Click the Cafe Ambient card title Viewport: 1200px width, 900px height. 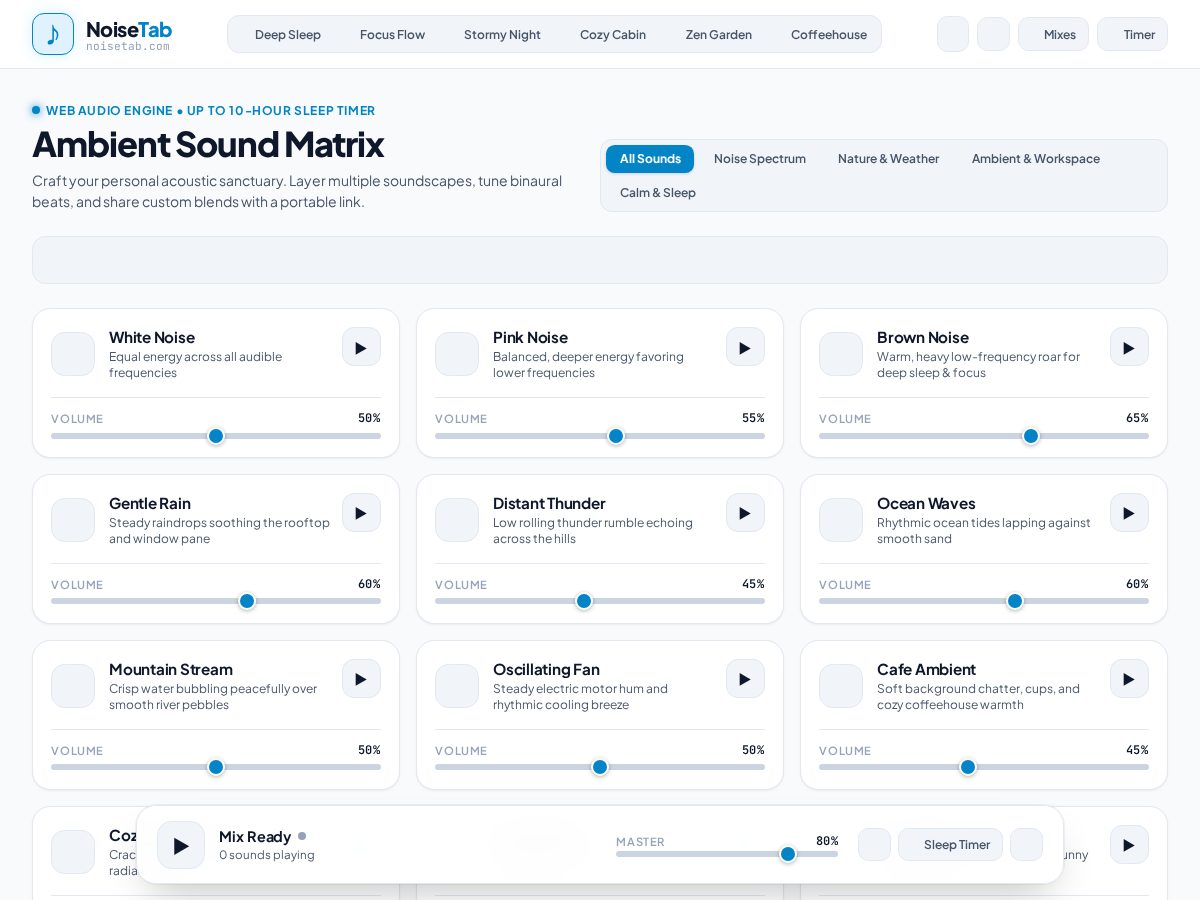tap(926, 669)
